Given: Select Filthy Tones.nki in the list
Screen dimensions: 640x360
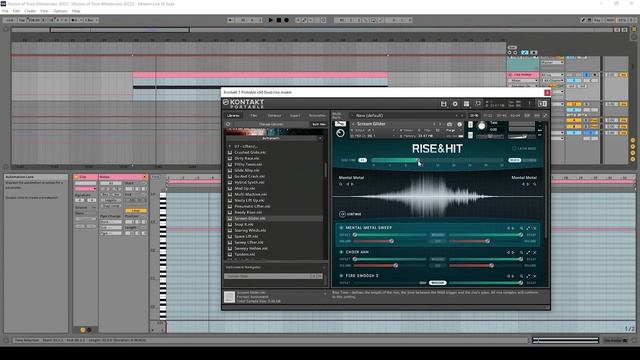Looking at the screenshot, I should pyautogui.click(x=248, y=164).
